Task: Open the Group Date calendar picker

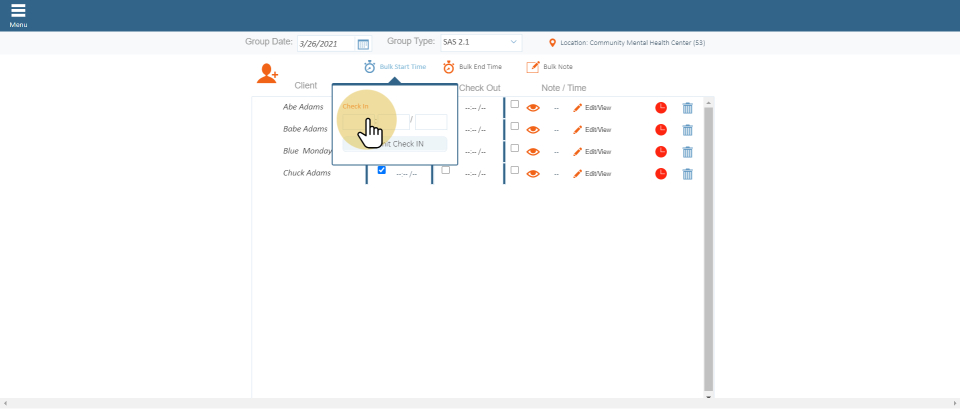Action: pyautogui.click(x=363, y=44)
